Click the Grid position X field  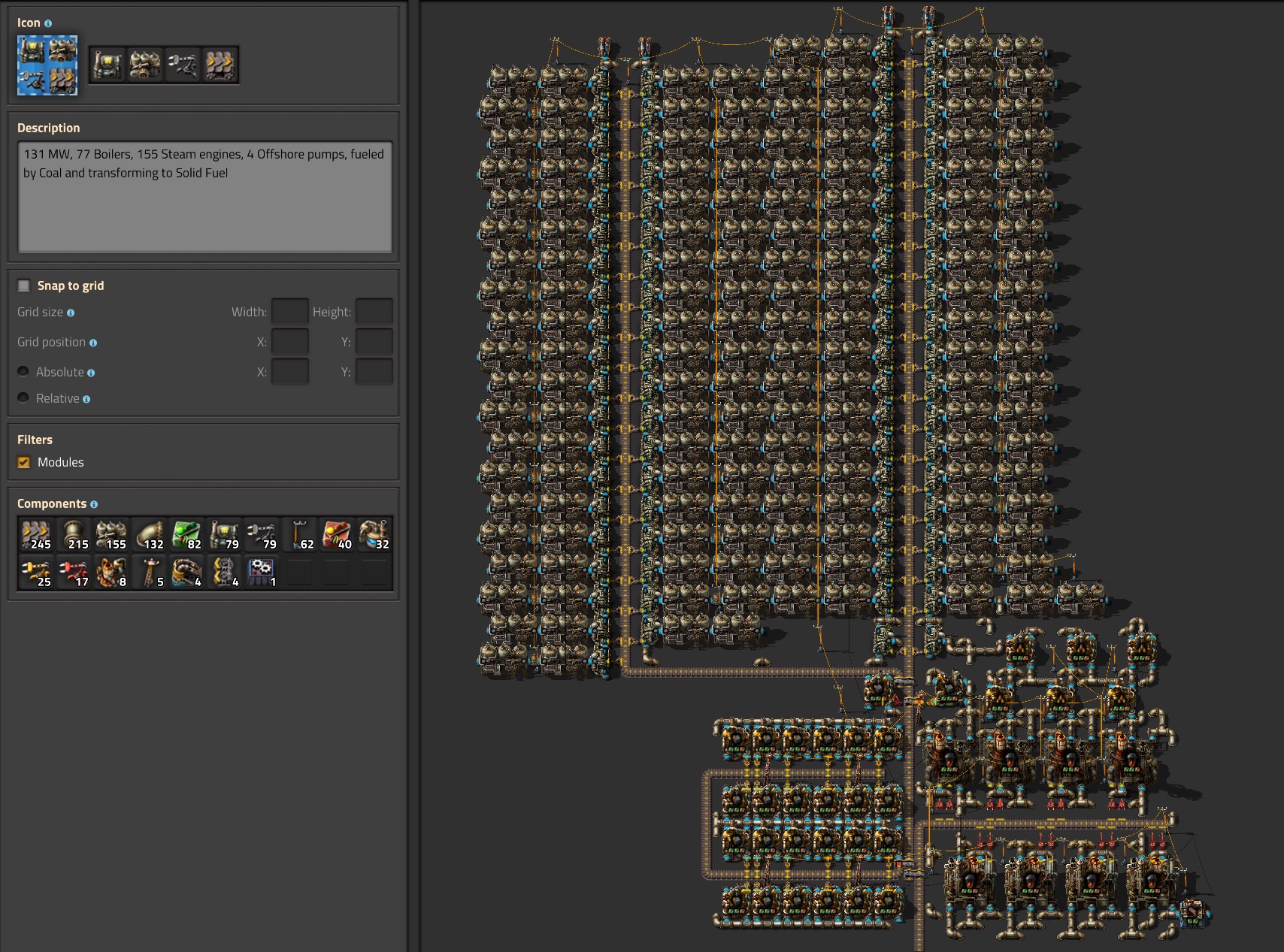coord(290,341)
